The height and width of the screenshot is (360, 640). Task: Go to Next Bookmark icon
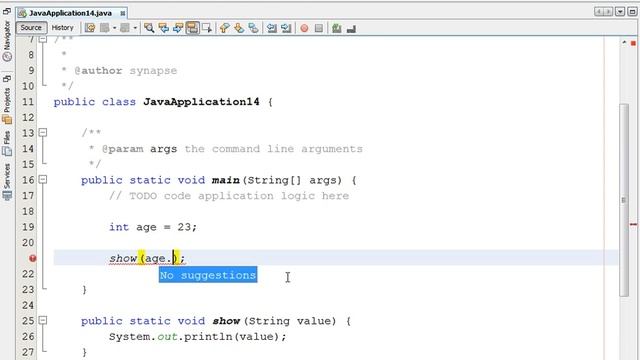pyautogui.click(x=239, y=28)
